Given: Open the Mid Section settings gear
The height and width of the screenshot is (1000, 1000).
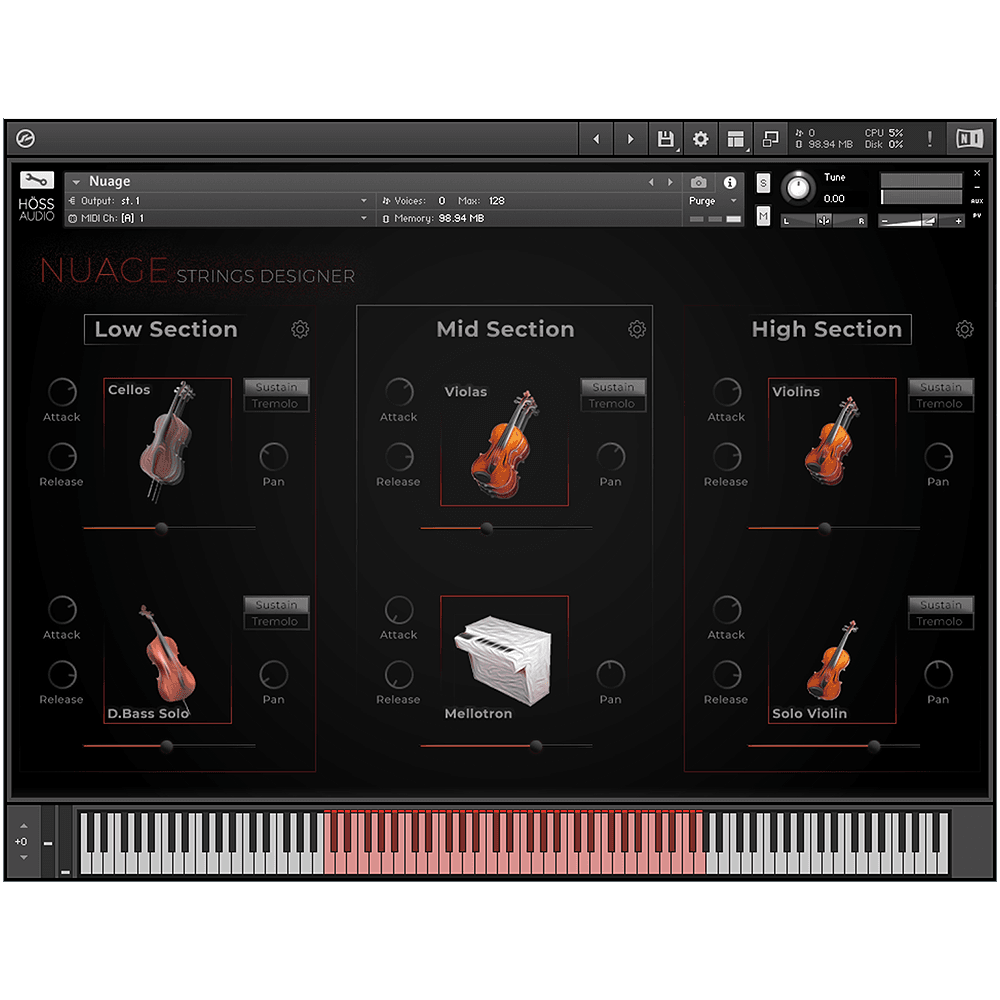Looking at the screenshot, I should coord(638,328).
